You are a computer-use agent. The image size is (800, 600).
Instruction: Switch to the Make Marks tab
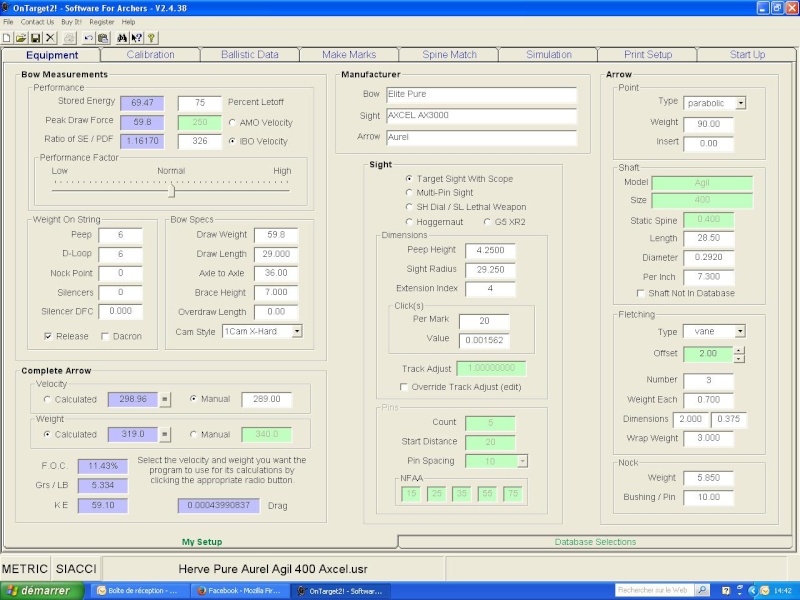coord(349,55)
